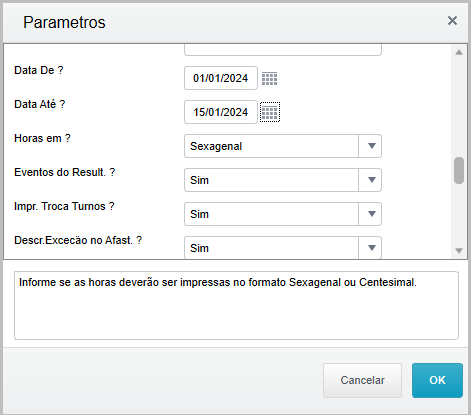
Task: Click the Data Até date field
Action: 221,112
